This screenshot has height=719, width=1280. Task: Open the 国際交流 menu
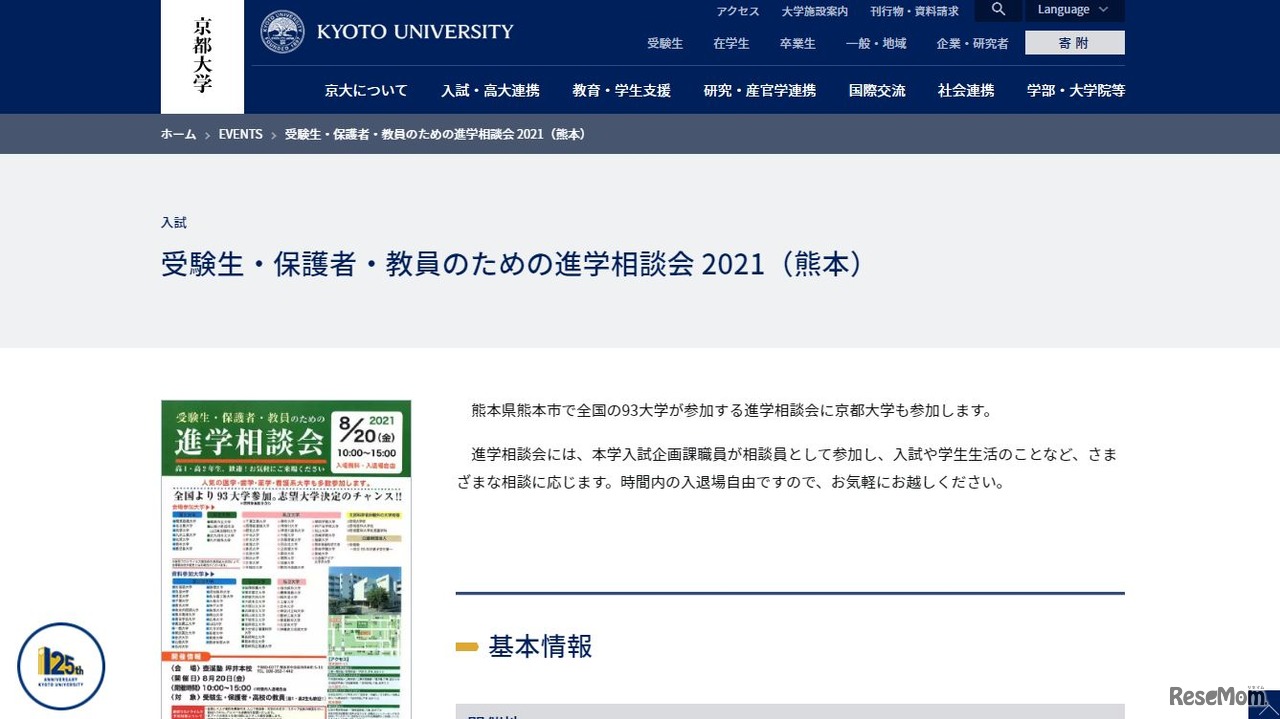877,90
